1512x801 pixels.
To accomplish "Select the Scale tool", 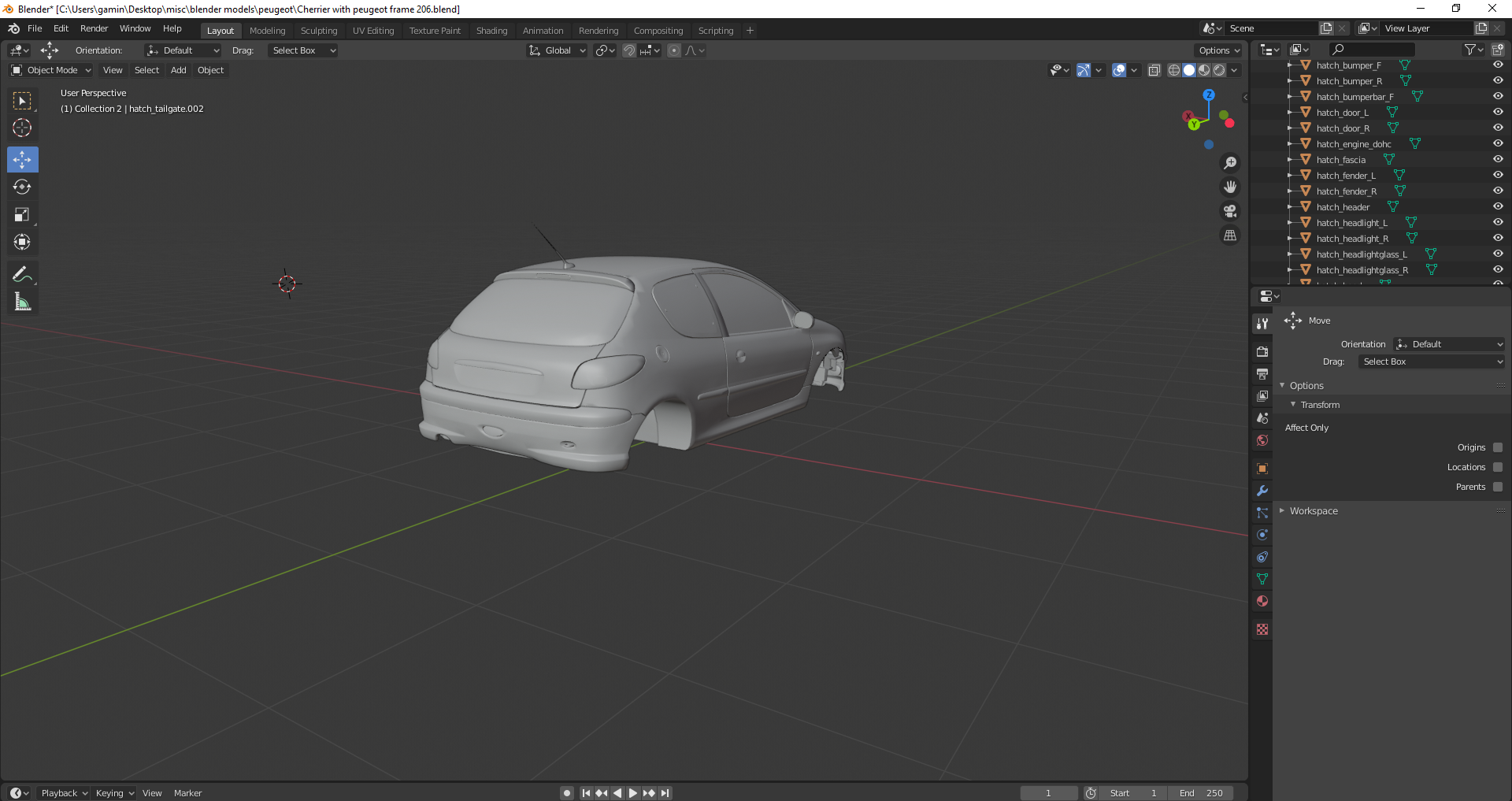I will [23, 214].
